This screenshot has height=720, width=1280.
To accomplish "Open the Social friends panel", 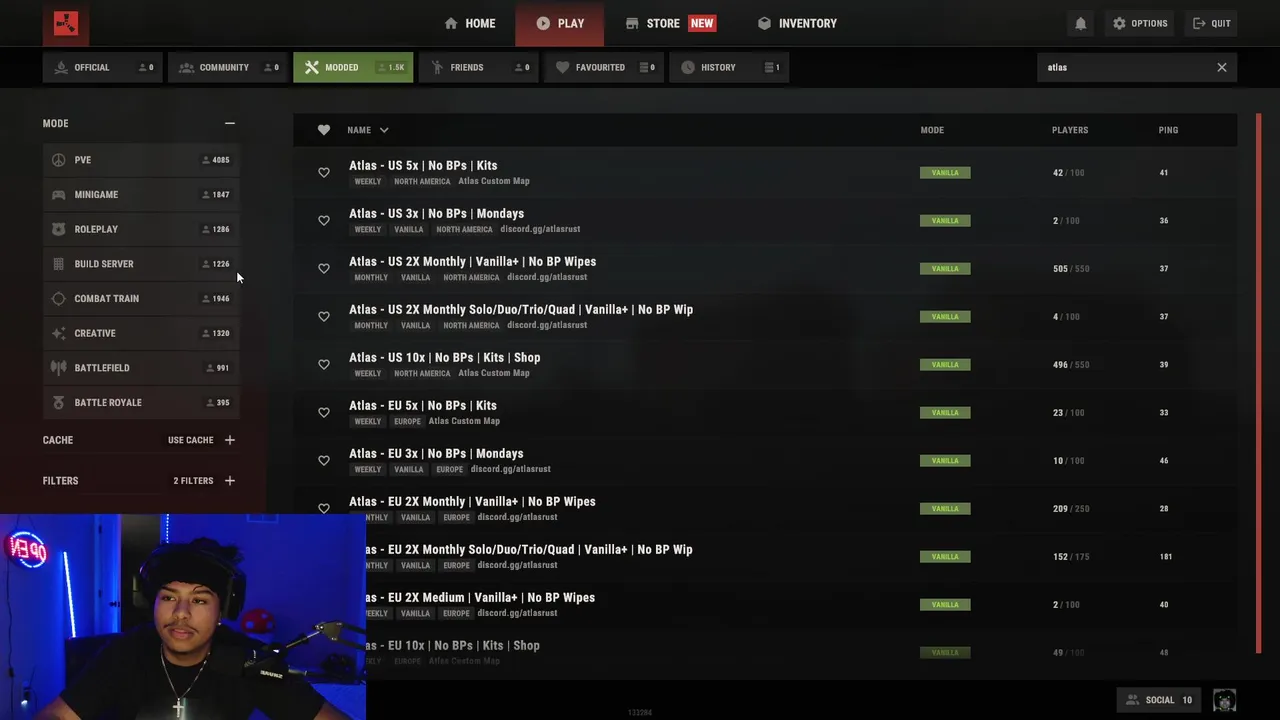I will coord(1159,700).
